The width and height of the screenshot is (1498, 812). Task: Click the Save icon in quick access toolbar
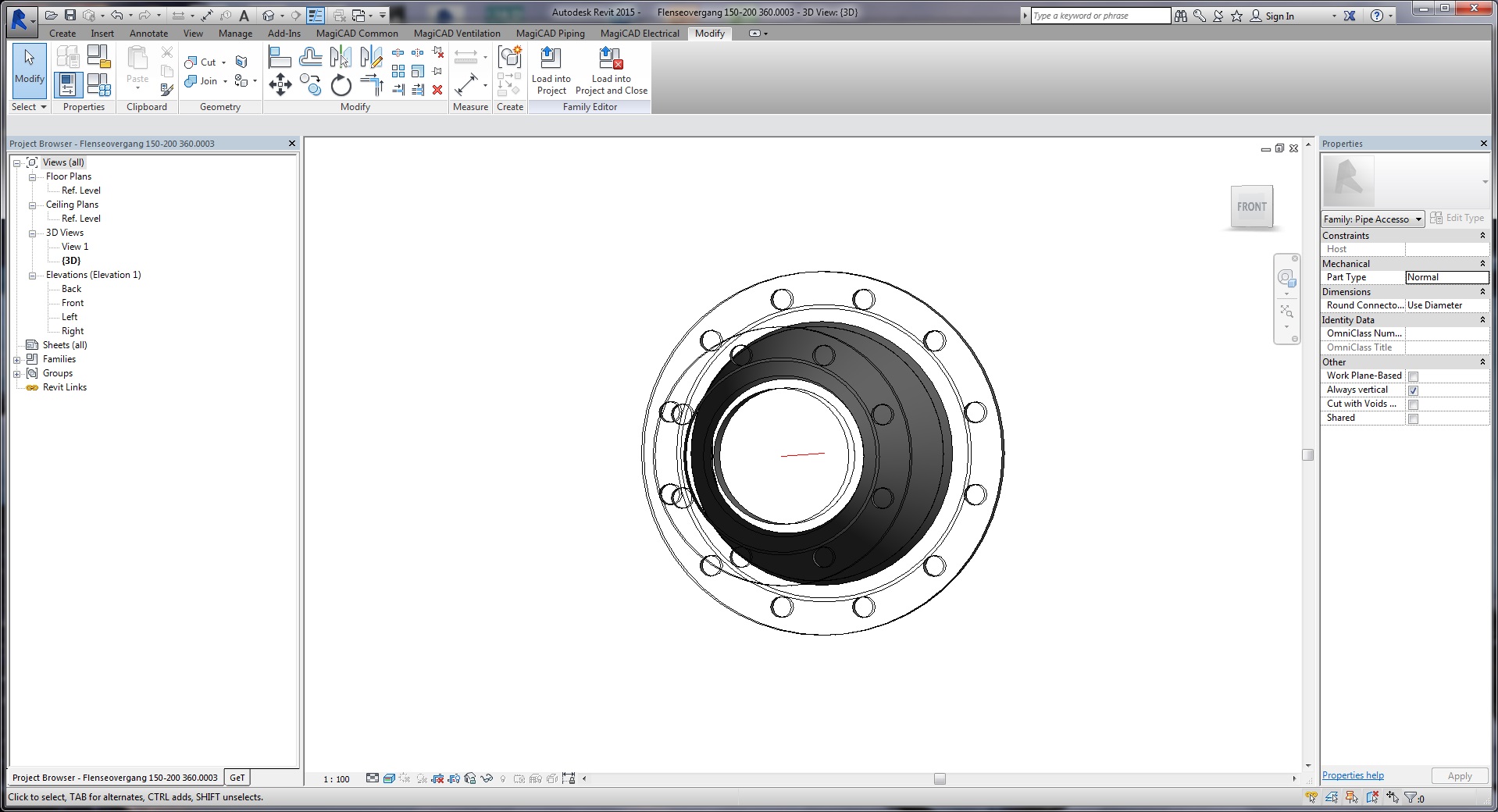click(x=70, y=15)
